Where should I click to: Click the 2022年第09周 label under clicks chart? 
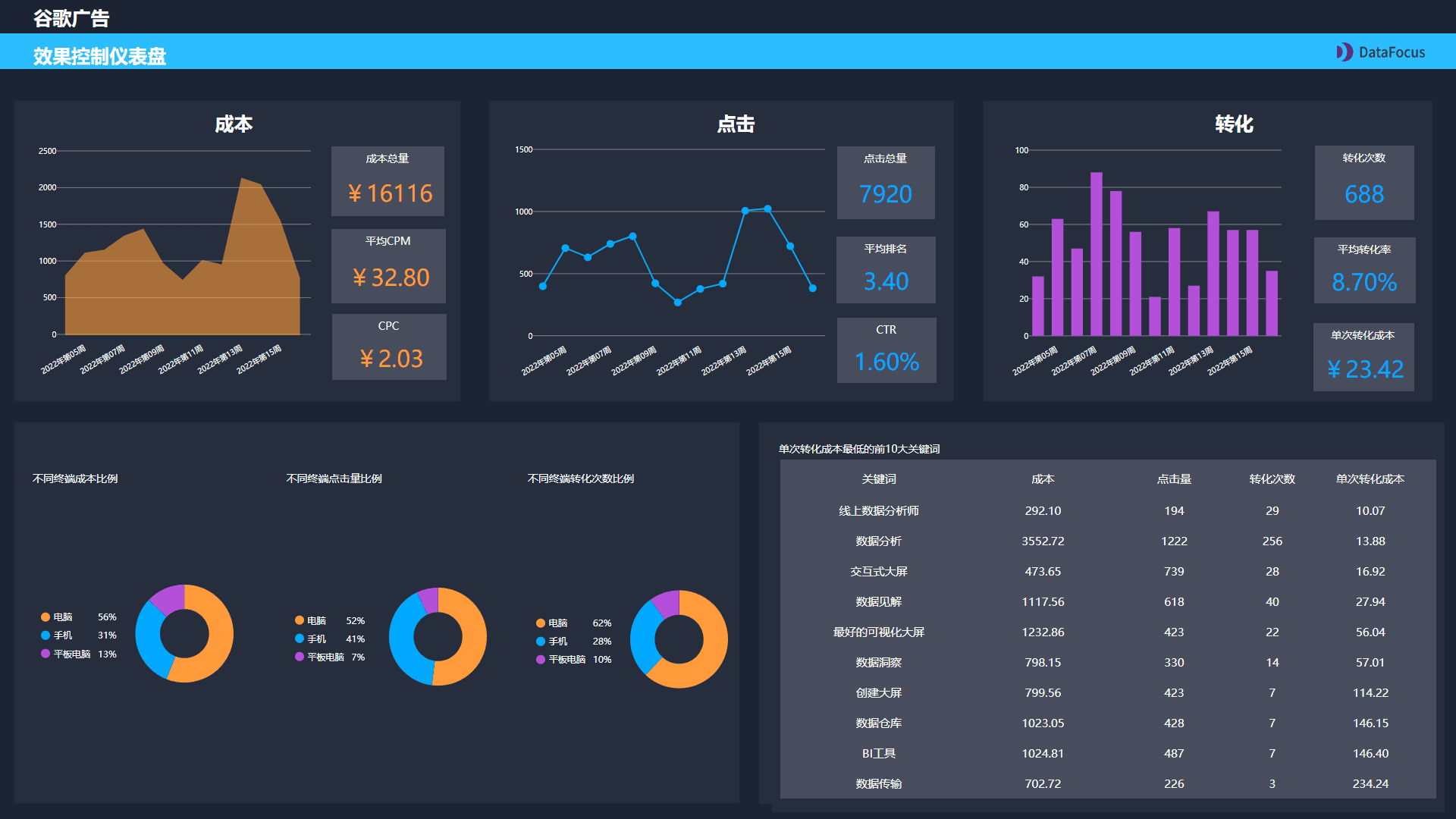click(x=634, y=360)
